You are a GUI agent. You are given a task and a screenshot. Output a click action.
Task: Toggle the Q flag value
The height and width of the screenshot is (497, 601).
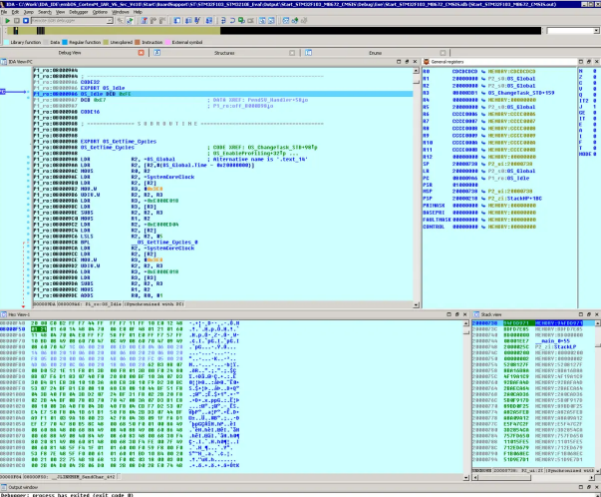(x=594, y=95)
